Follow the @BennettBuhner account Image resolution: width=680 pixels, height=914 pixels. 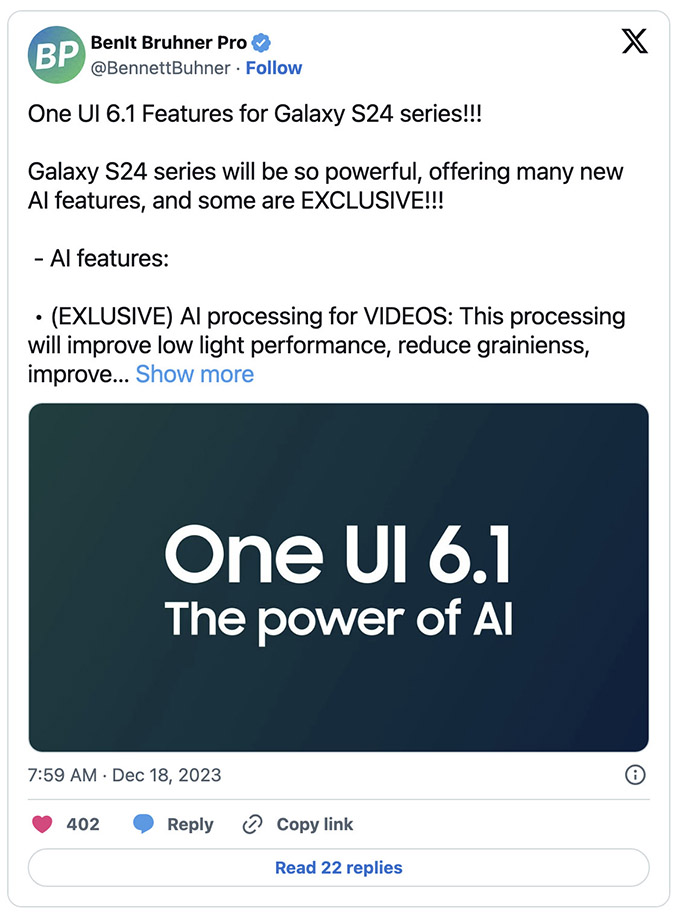(x=274, y=68)
